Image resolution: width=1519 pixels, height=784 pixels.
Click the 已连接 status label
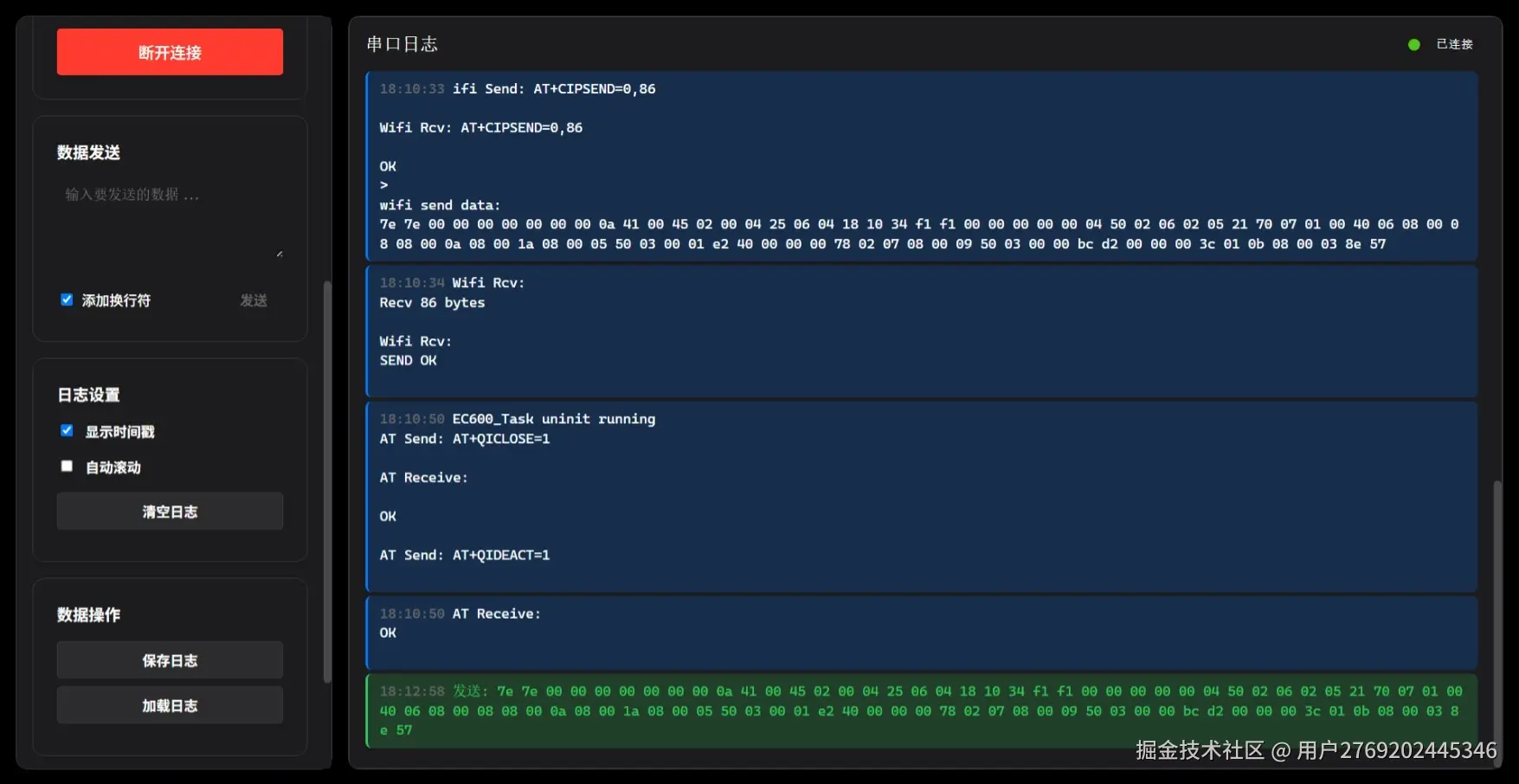(x=1455, y=44)
